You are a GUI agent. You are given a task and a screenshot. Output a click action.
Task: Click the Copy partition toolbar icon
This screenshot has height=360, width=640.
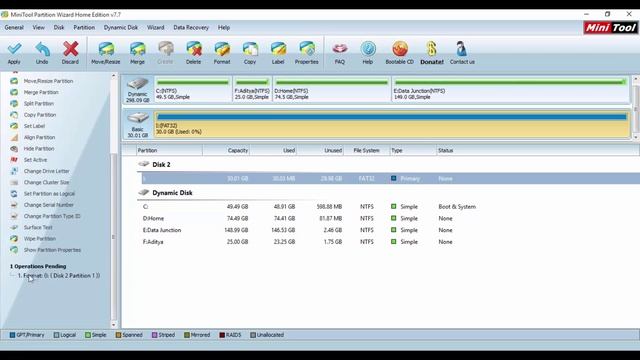[x=250, y=49]
